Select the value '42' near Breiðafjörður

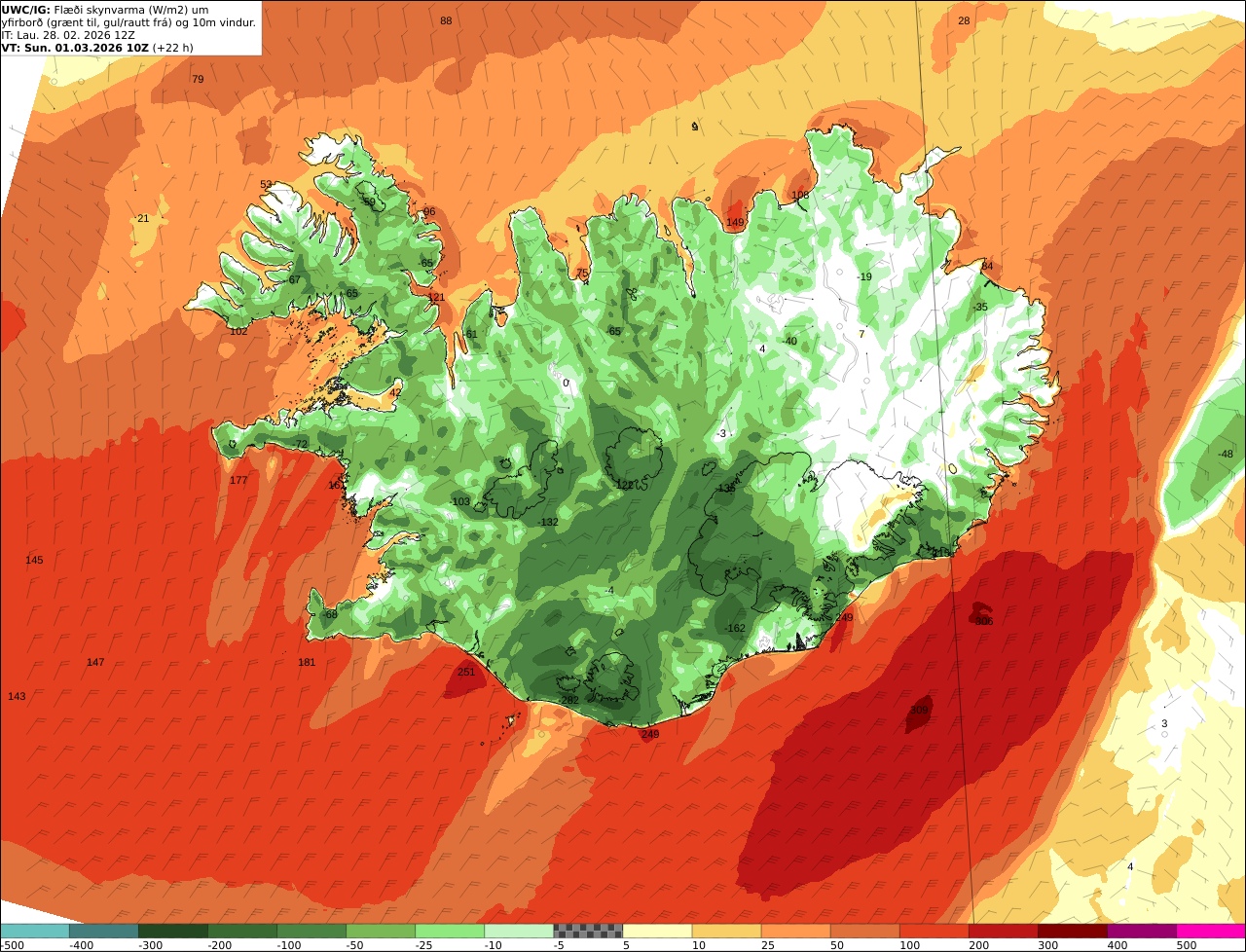coord(395,392)
